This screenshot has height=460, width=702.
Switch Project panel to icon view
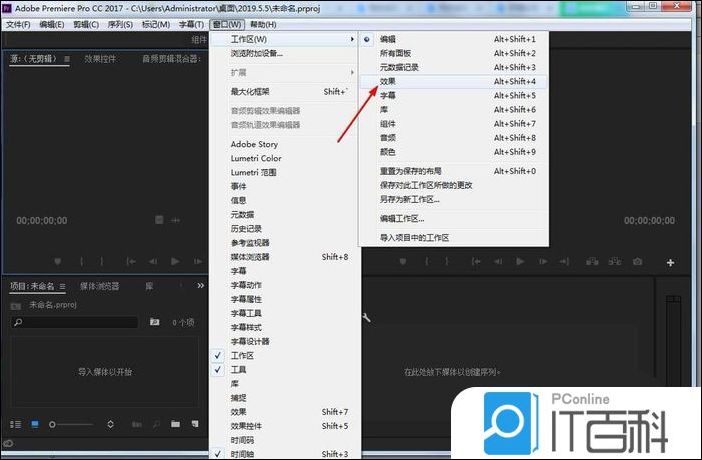click(x=35, y=425)
